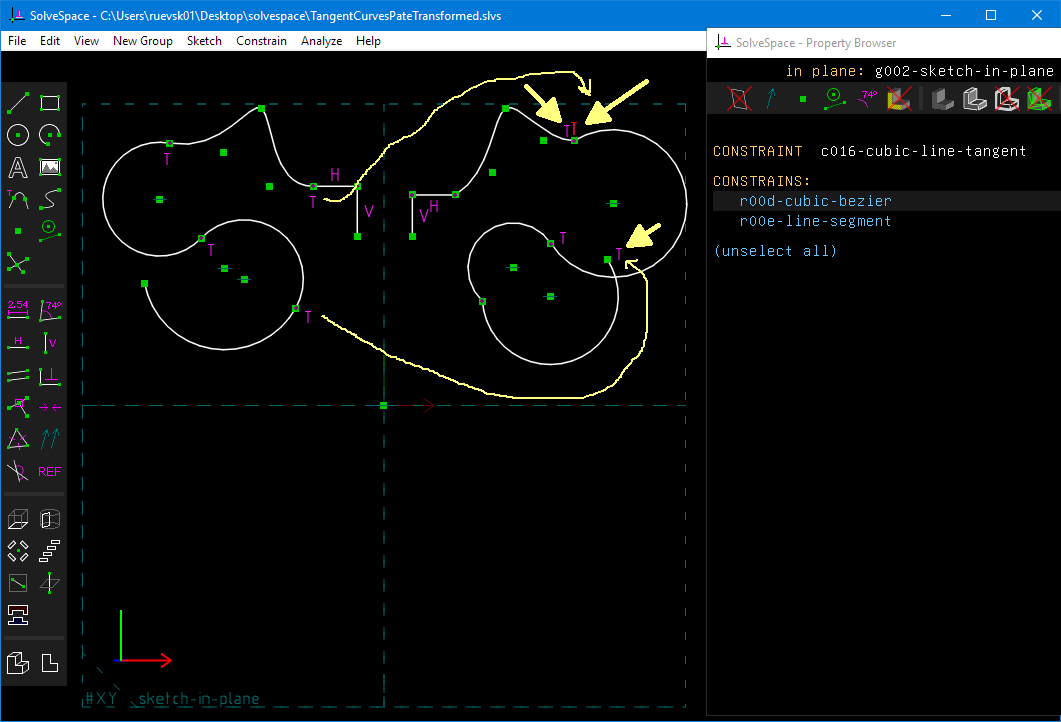Viewport: 1061px width, 722px height.
Task: Toggle workplanes visibility in Property Browser
Action: point(739,99)
